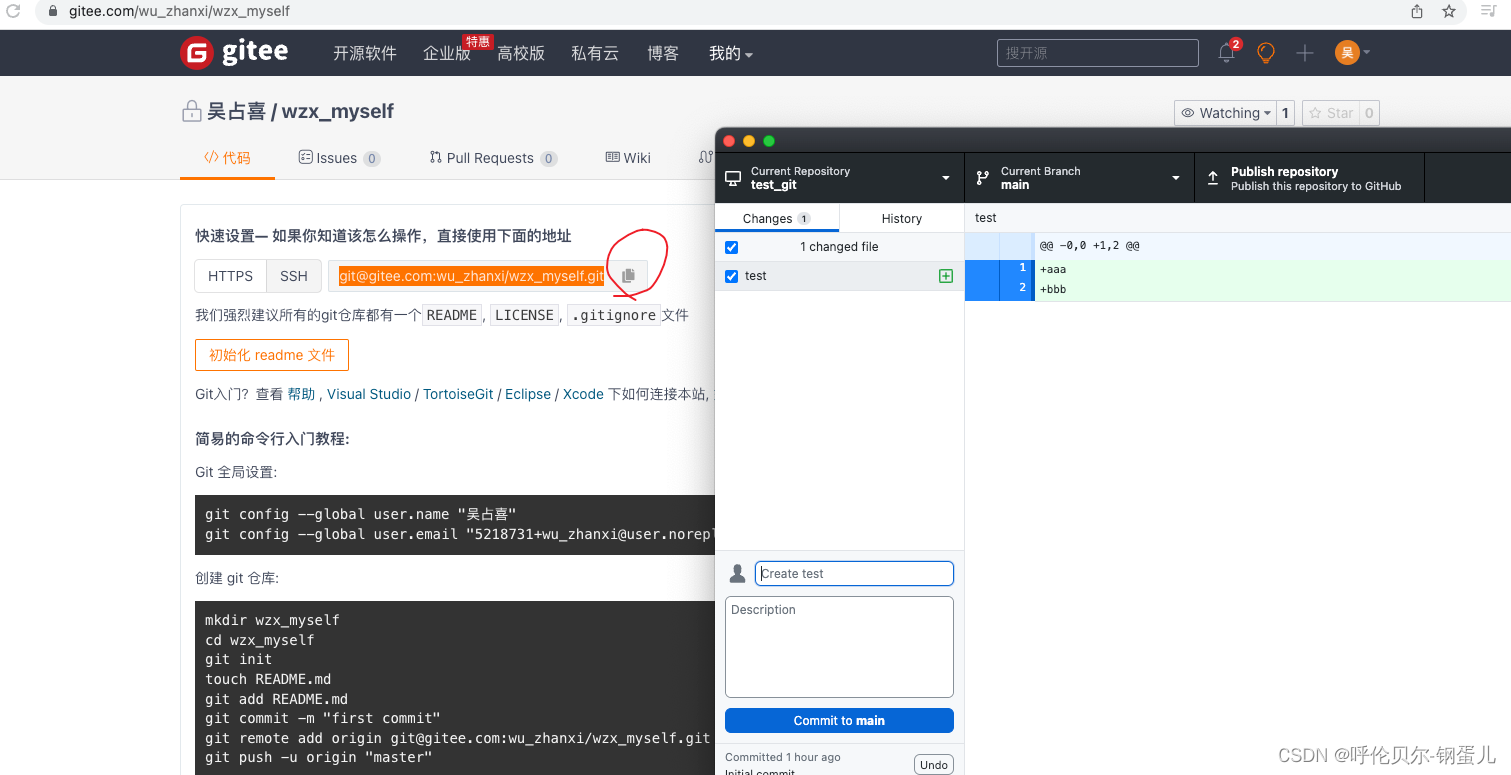Open the 我的 dropdown menu
This screenshot has width=1511, height=775.
tap(731, 53)
